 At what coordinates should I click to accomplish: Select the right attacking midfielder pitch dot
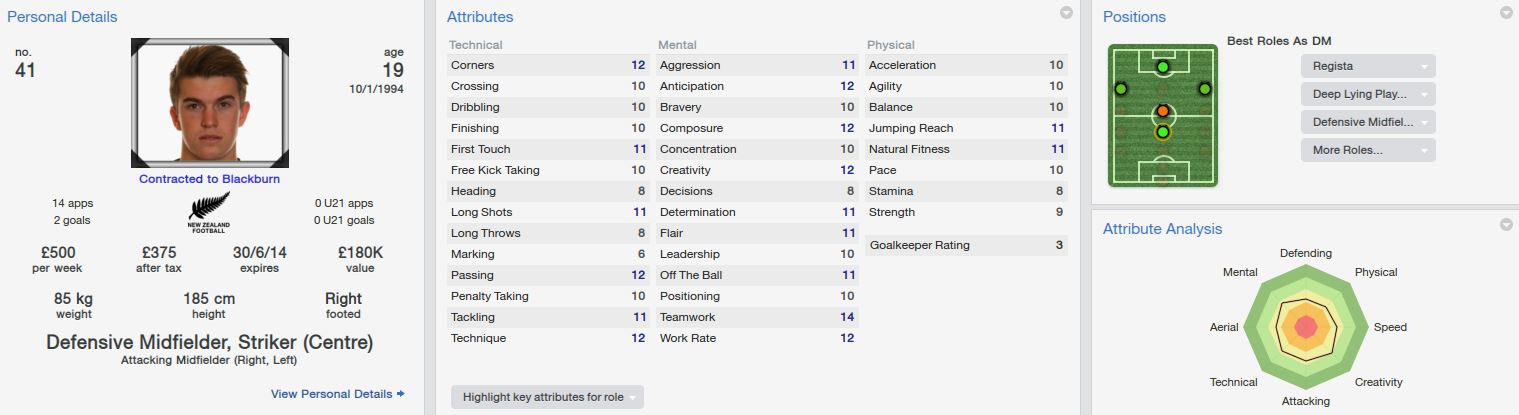(1204, 89)
